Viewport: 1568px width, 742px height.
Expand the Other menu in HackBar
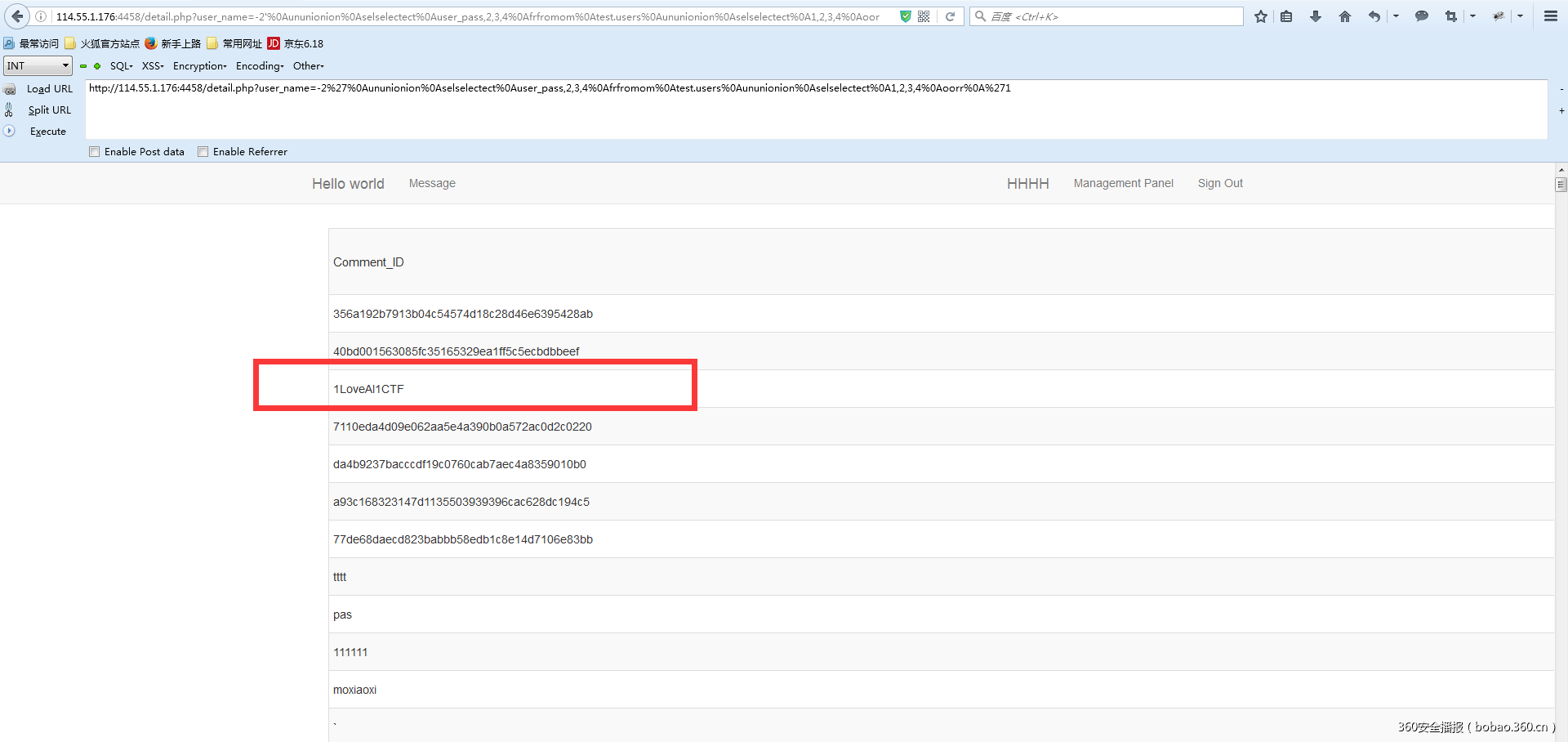309,66
